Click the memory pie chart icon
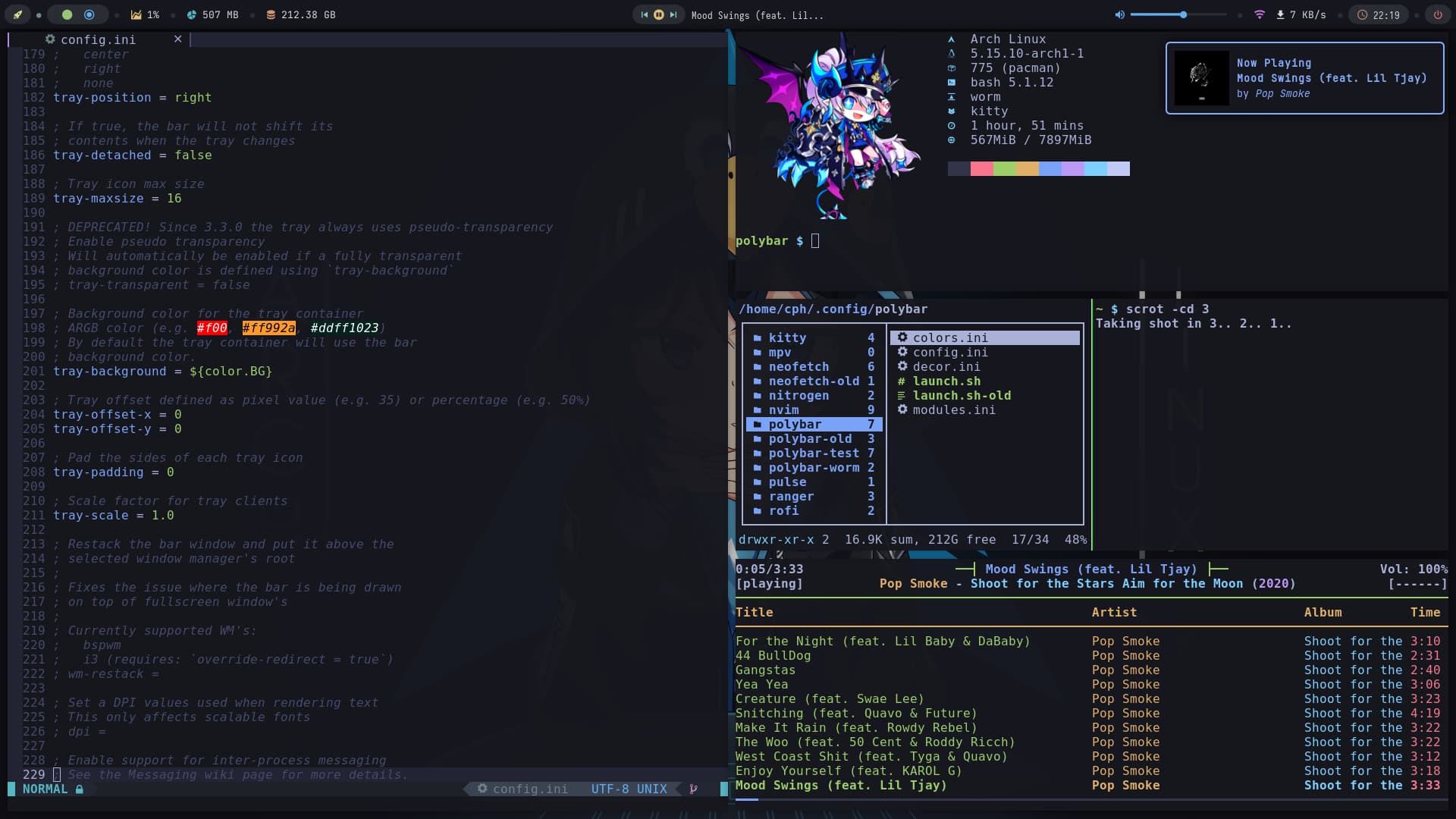Image resolution: width=1456 pixels, height=819 pixels. point(192,14)
